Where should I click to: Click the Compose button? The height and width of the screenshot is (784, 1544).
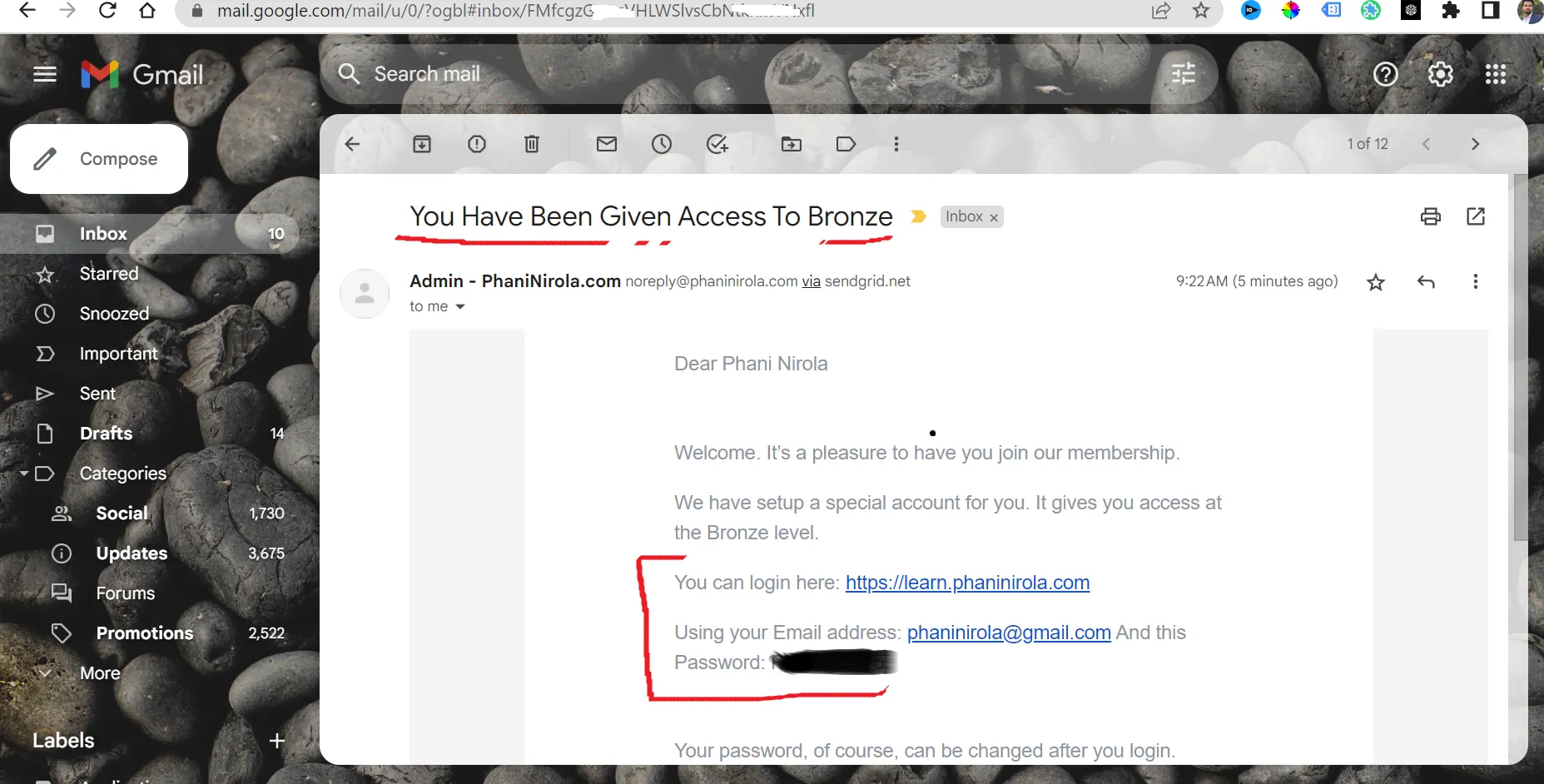coord(99,159)
